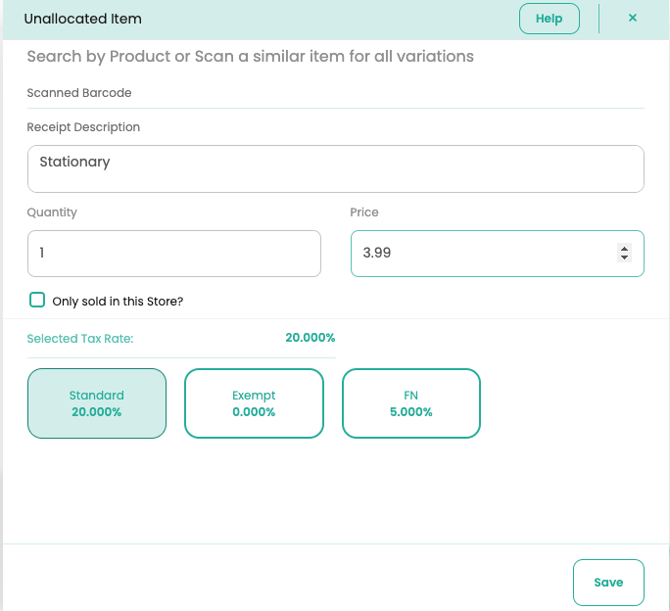The width and height of the screenshot is (670, 611).
Task: Click the Unallocated Item dialog title
Action: coord(83,19)
